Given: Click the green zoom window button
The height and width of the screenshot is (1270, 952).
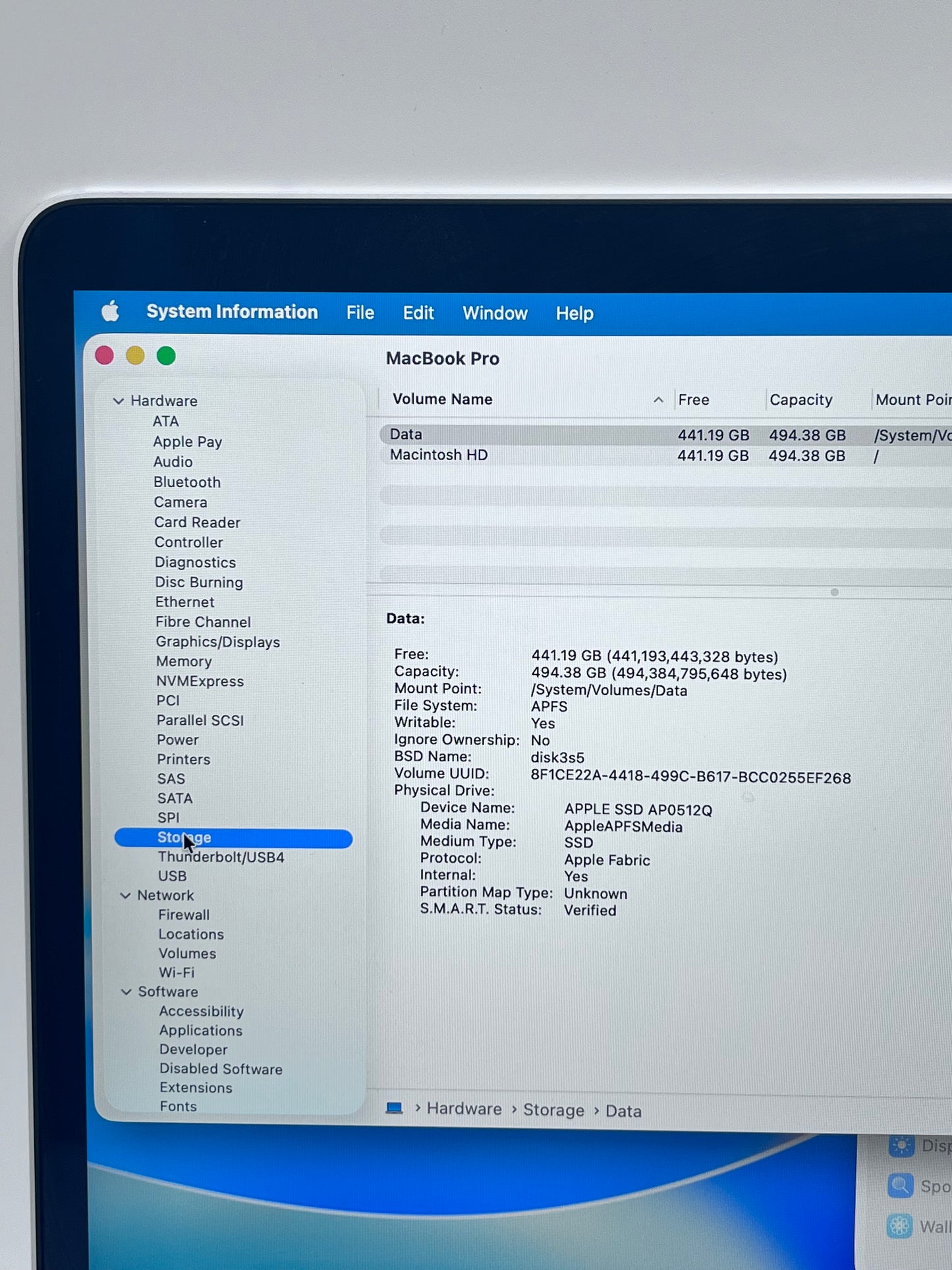Looking at the screenshot, I should [166, 356].
